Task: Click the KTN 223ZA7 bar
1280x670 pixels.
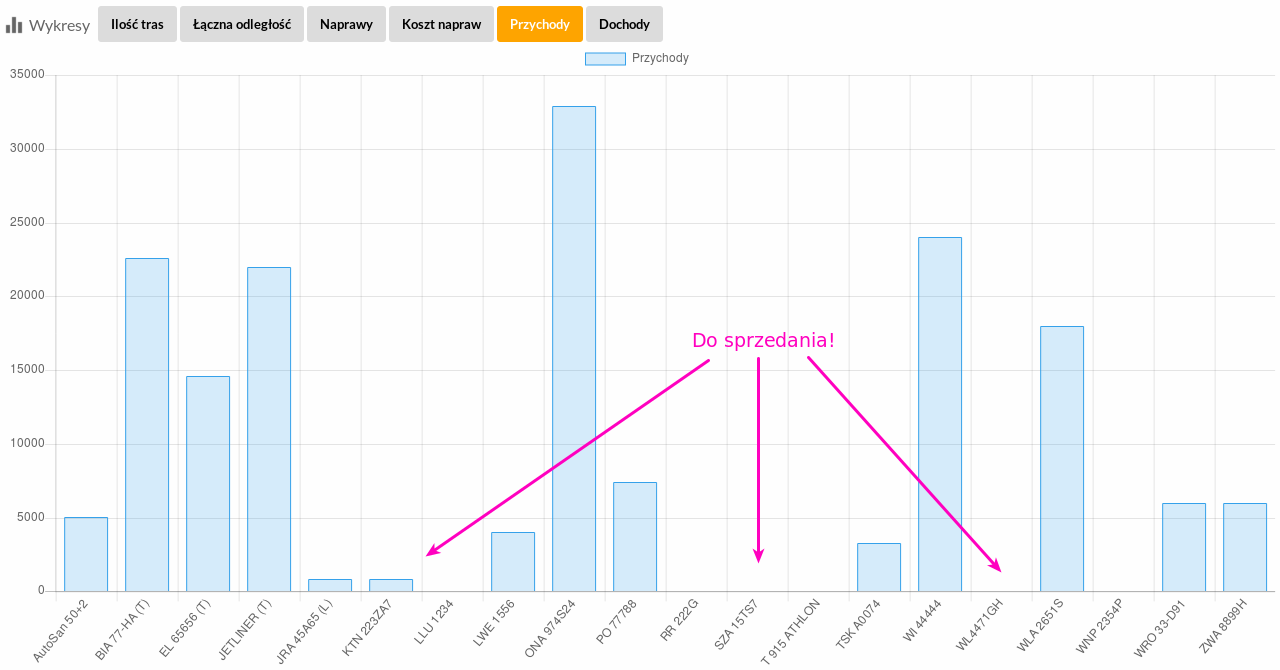Action: point(391,585)
